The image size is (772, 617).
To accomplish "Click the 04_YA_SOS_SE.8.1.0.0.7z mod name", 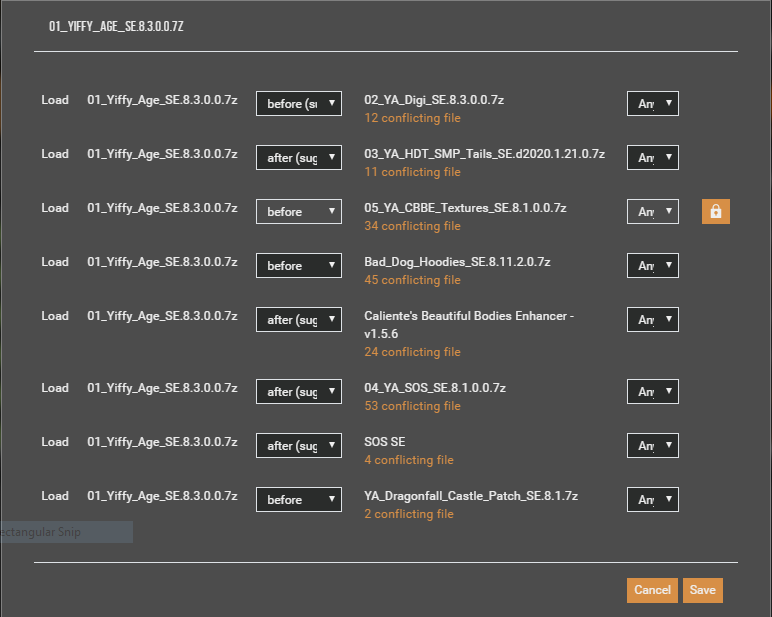I will click(435, 388).
